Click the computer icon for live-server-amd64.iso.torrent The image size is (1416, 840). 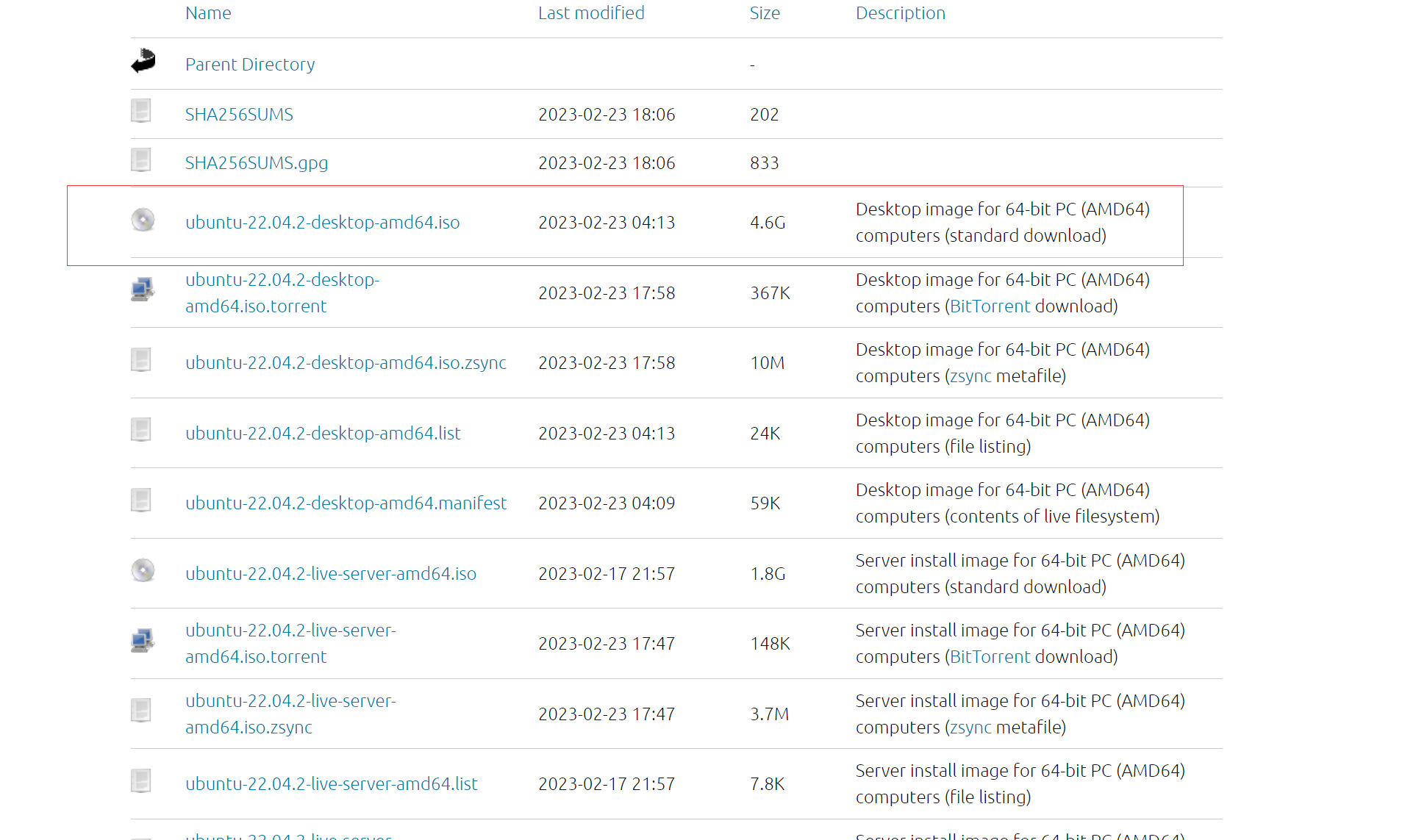click(x=143, y=641)
